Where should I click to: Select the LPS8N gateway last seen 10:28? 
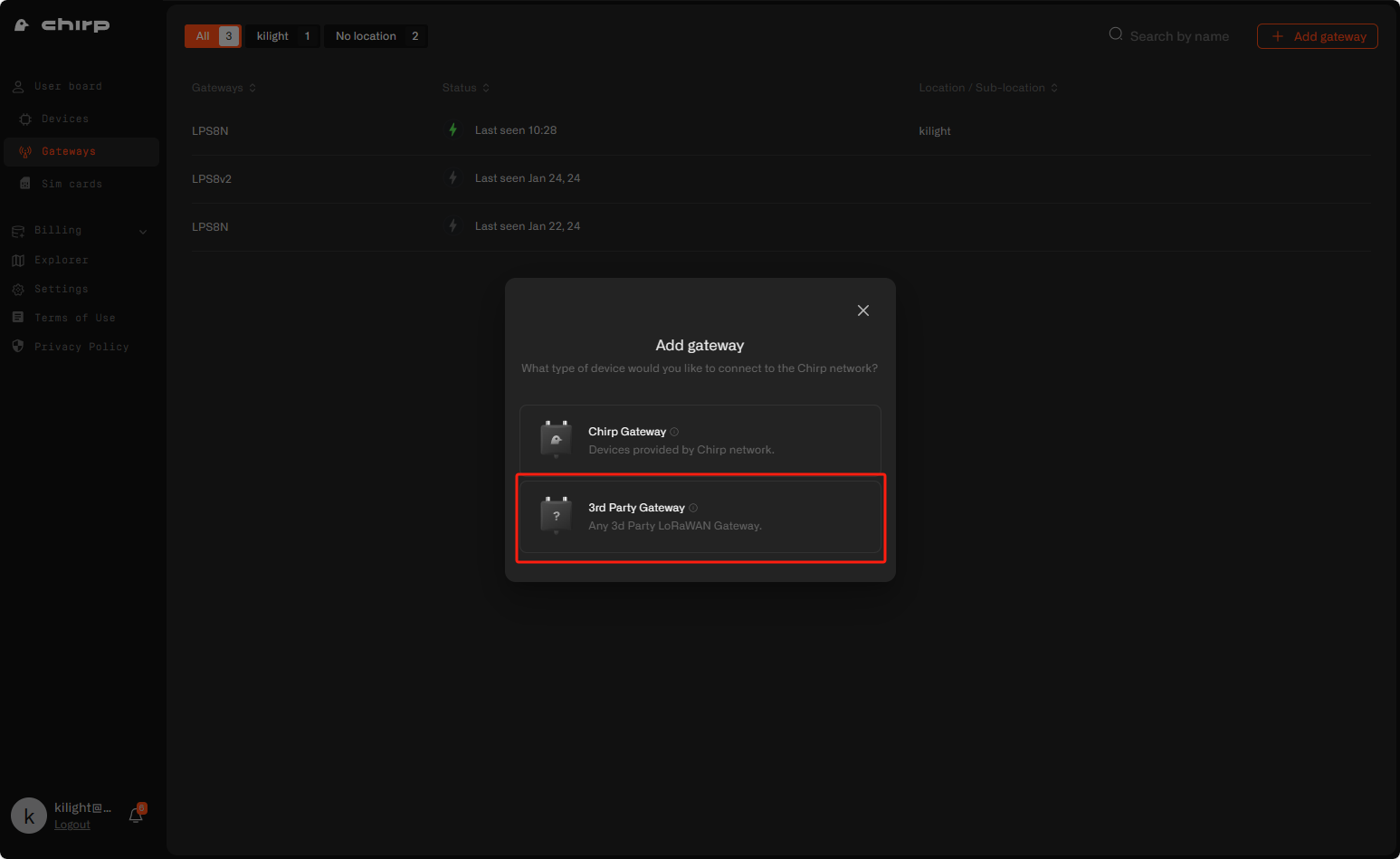tap(781, 131)
